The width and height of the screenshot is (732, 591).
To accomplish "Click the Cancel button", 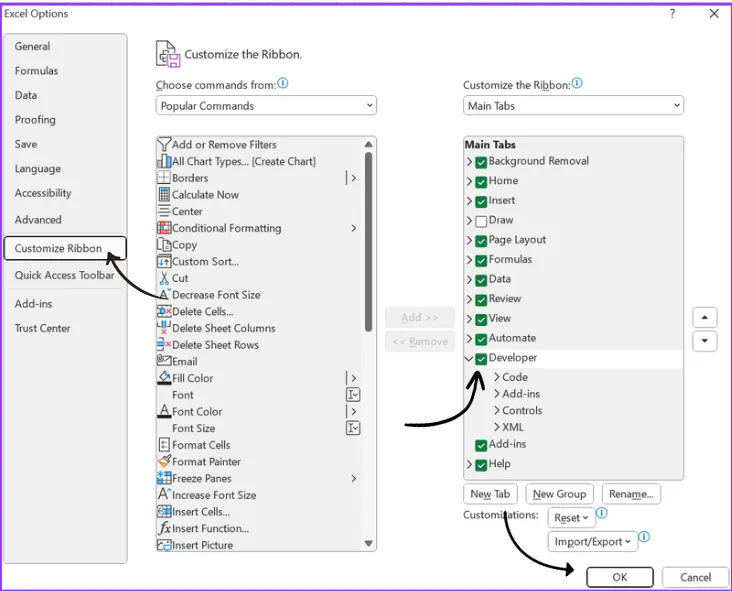I will (695, 577).
